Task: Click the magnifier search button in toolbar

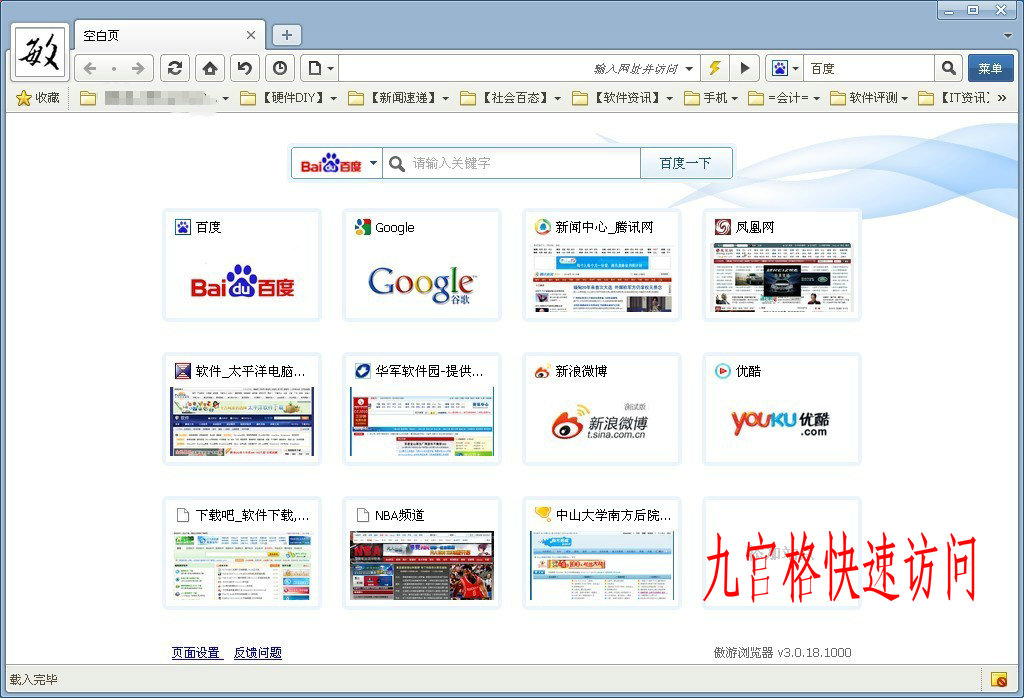Action: [949, 68]
